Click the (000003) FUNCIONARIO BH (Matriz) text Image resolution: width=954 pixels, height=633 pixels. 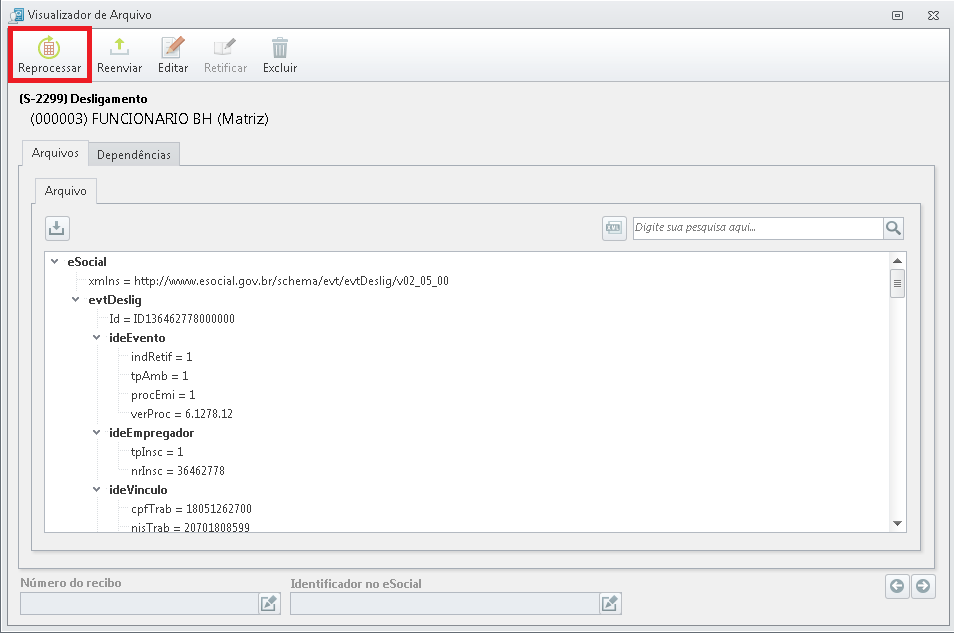click(x=149, y=119)
